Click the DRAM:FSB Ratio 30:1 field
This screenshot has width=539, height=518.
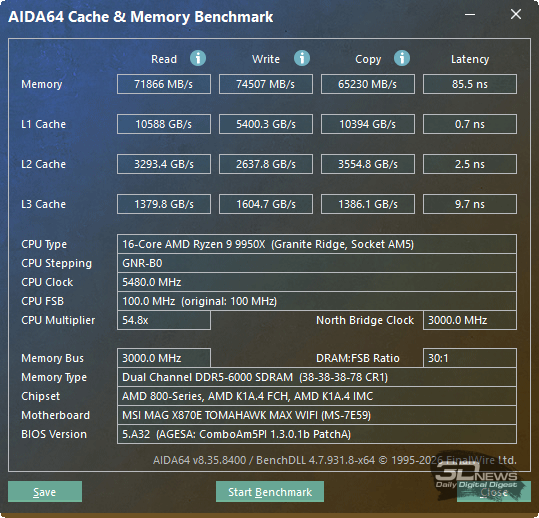click(470, 358)
